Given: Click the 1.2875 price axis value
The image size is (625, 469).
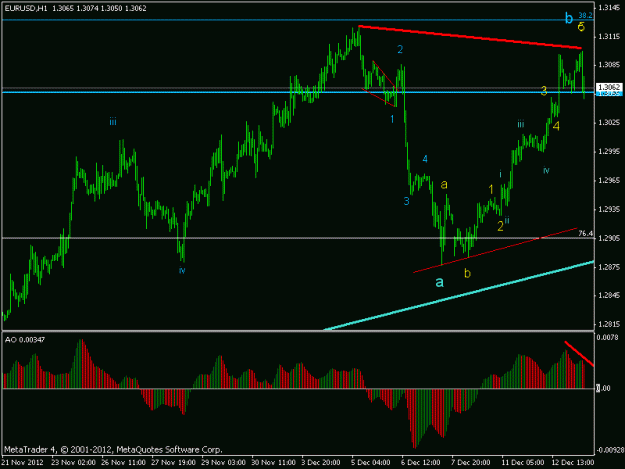Looking at the screenshot, I should tap(609, 267).
